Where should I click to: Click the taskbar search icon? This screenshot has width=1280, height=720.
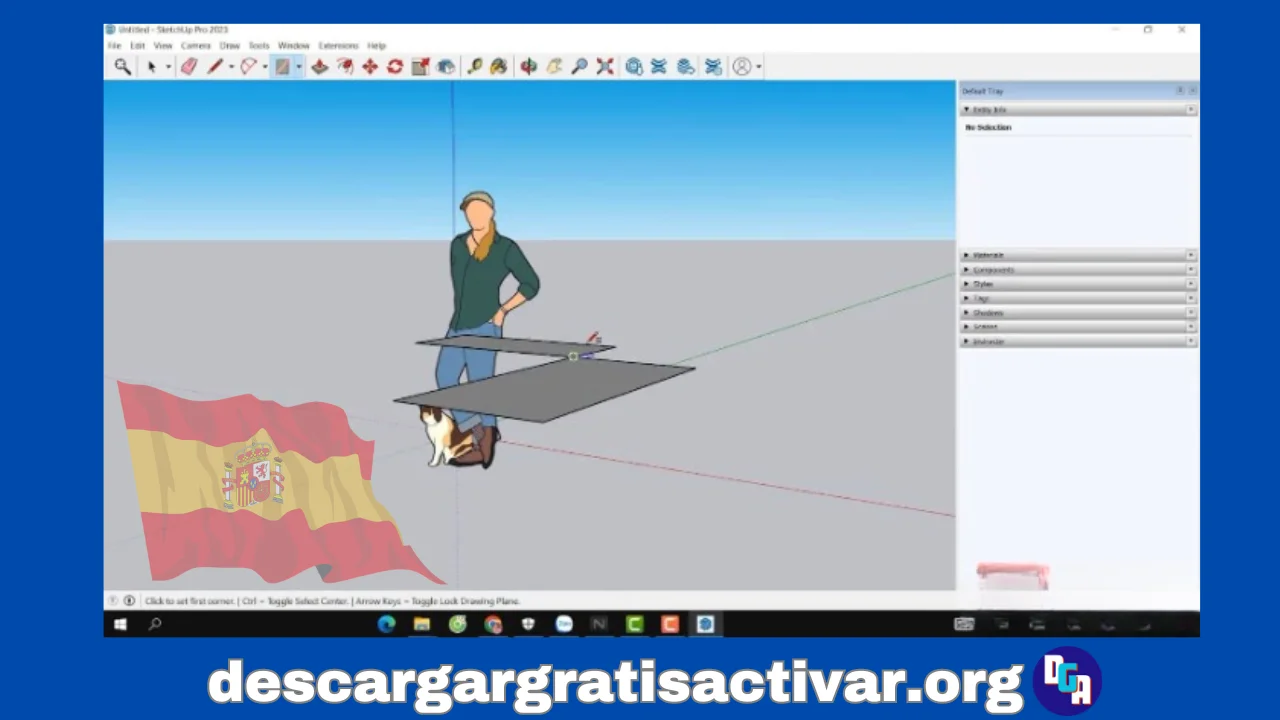[155, 624]
